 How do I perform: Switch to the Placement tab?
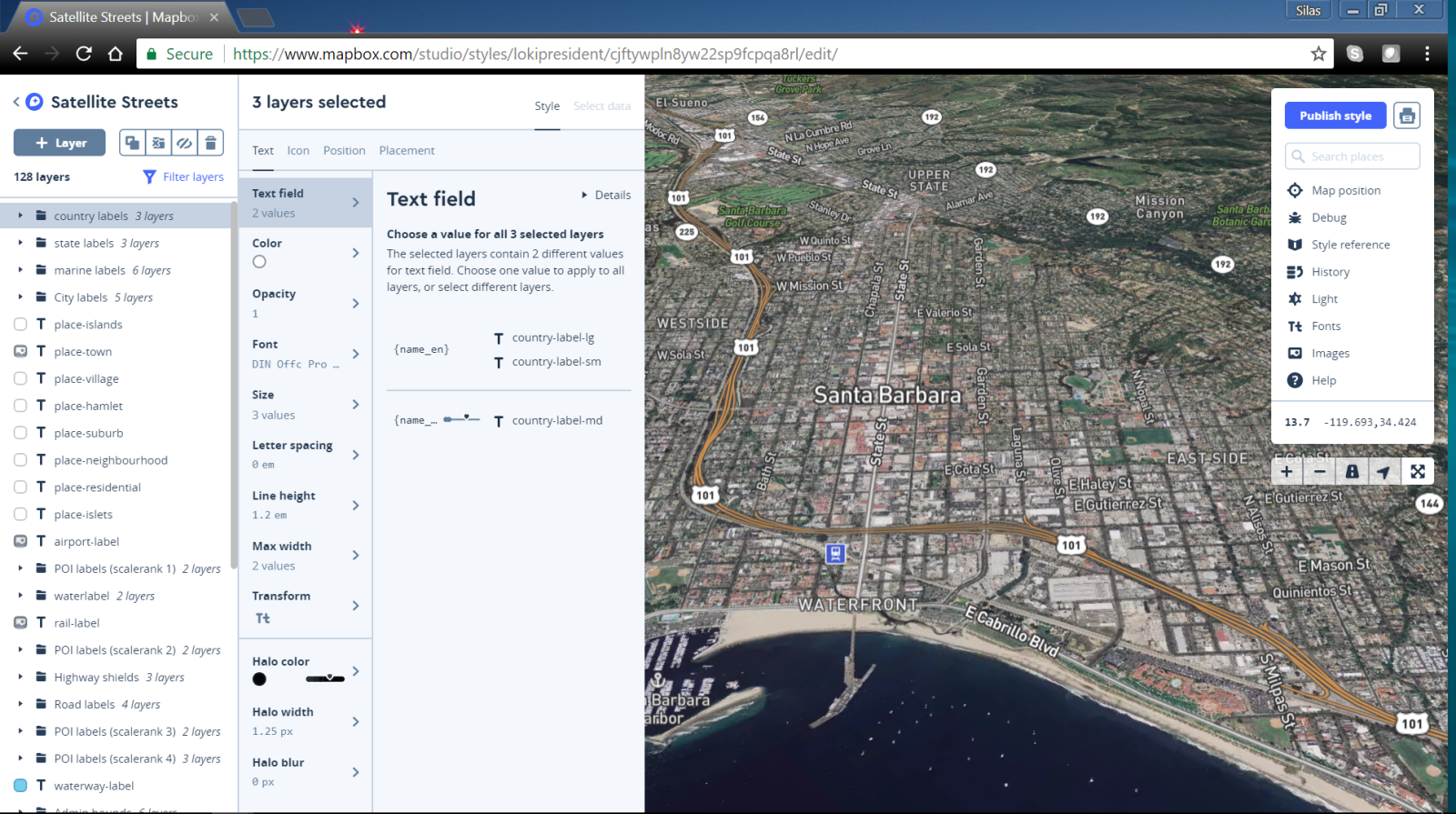pyautogui.click(x=407, y=151)
